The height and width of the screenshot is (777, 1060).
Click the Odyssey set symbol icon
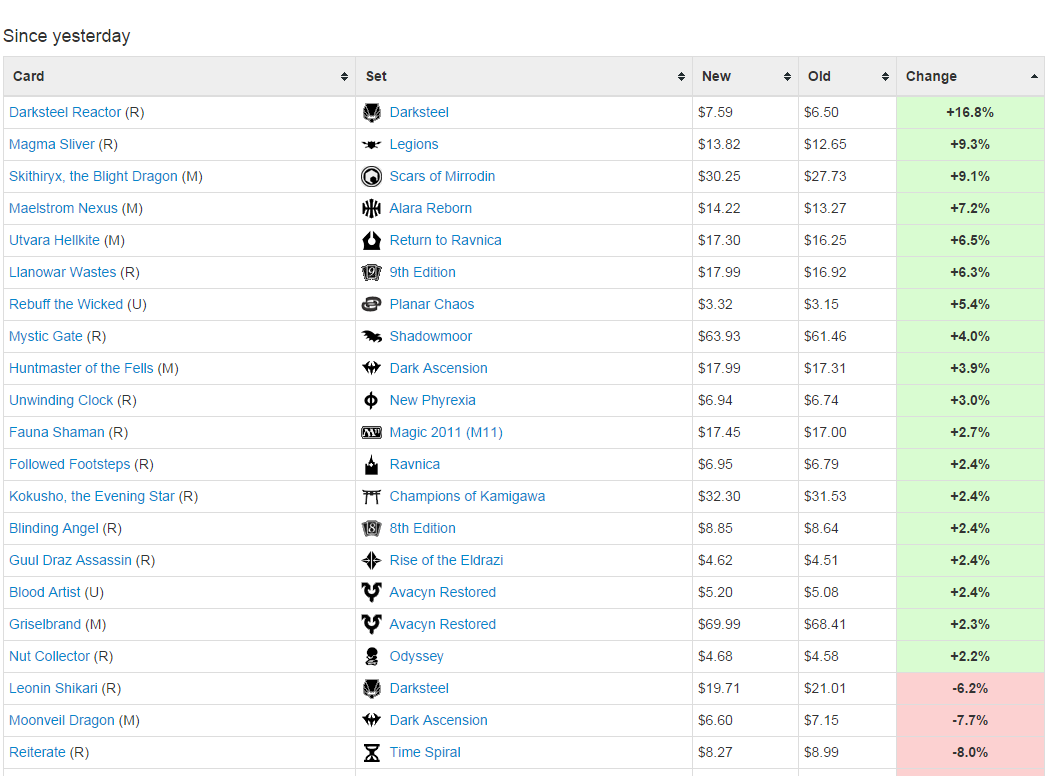tap(371, 657)
